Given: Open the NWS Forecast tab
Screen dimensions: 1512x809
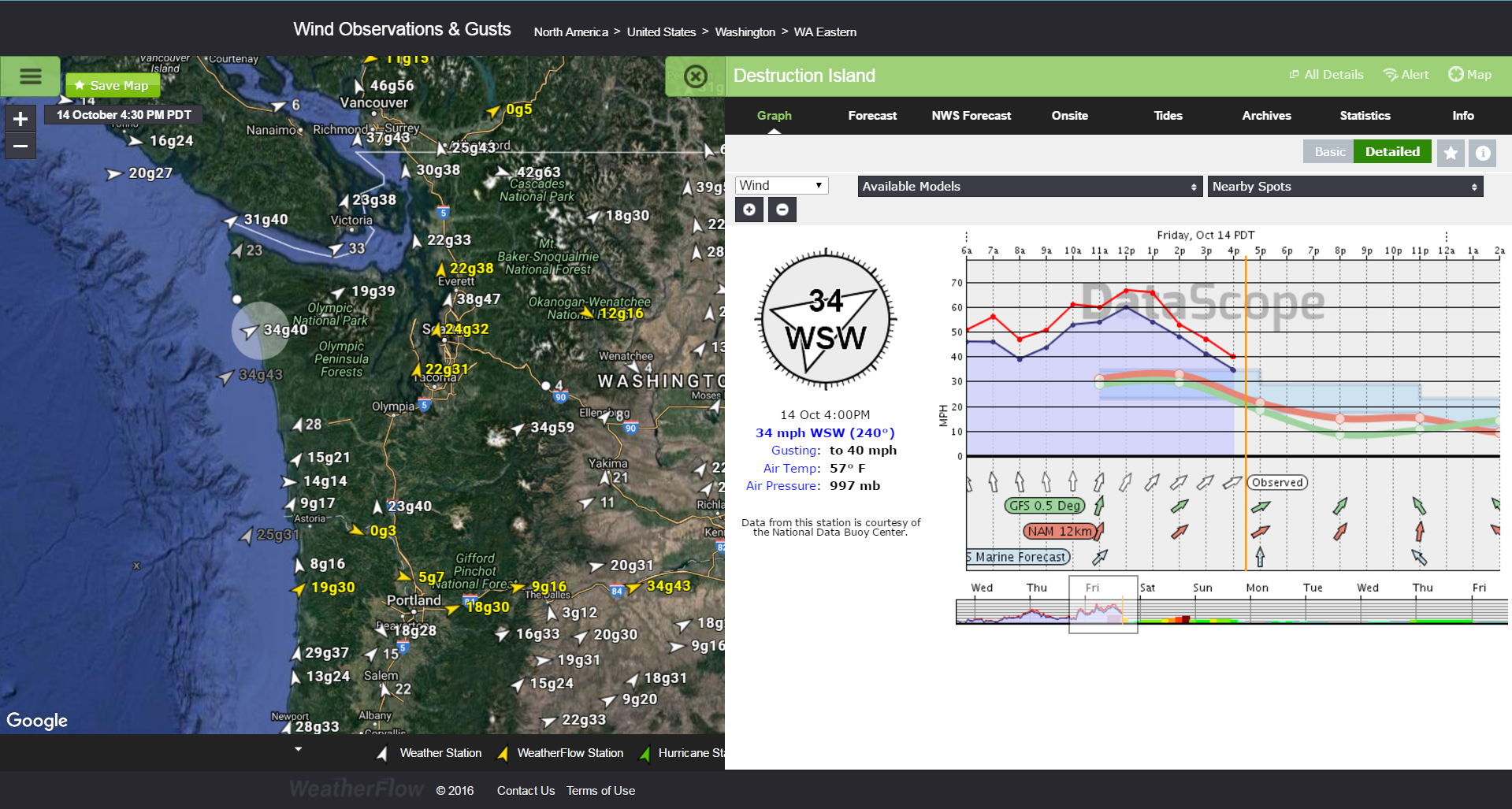Looking at the screenshot, I should point(971,115).
